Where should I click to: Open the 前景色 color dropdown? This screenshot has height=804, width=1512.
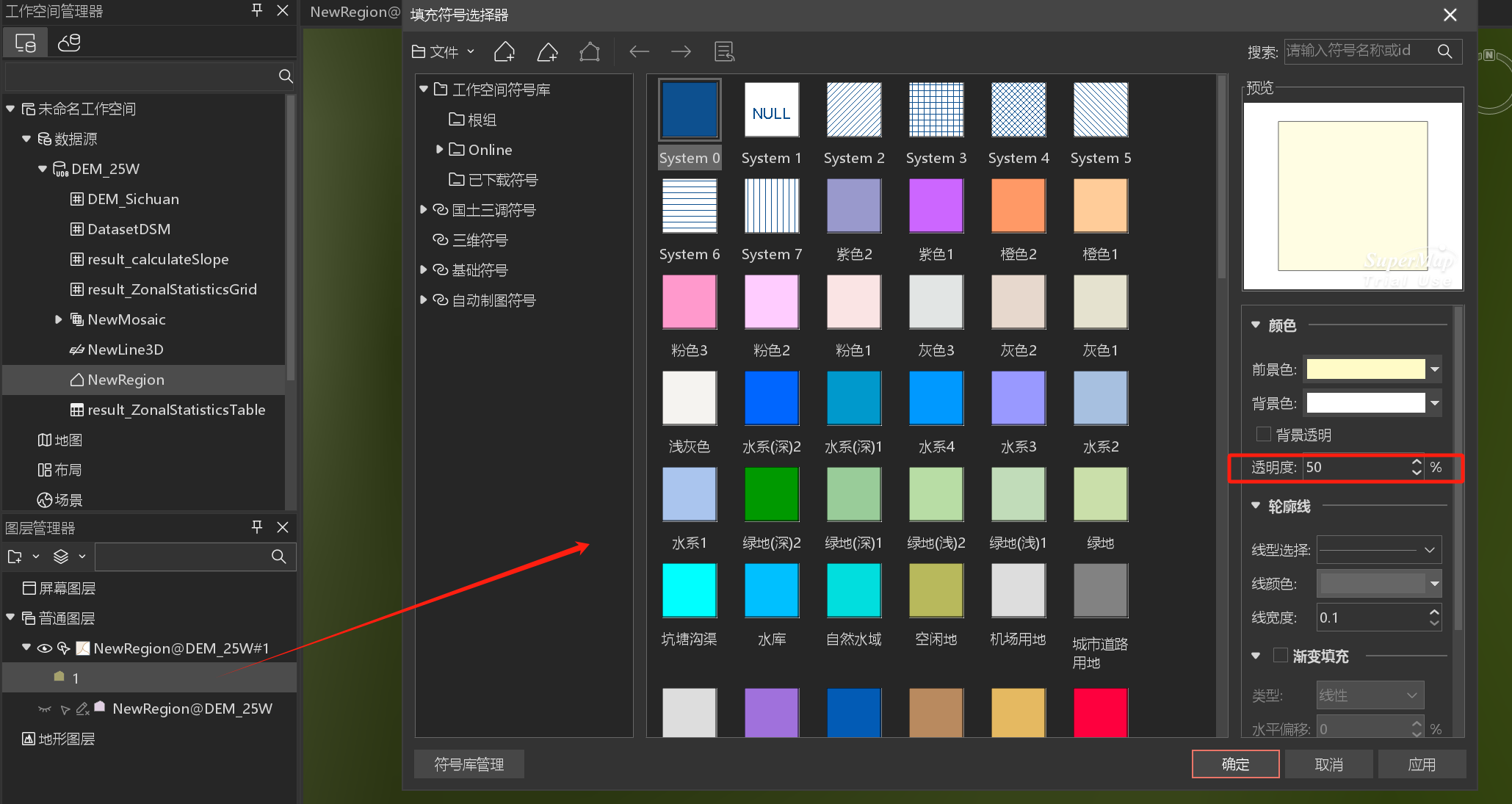click(x=1434, y=369)
